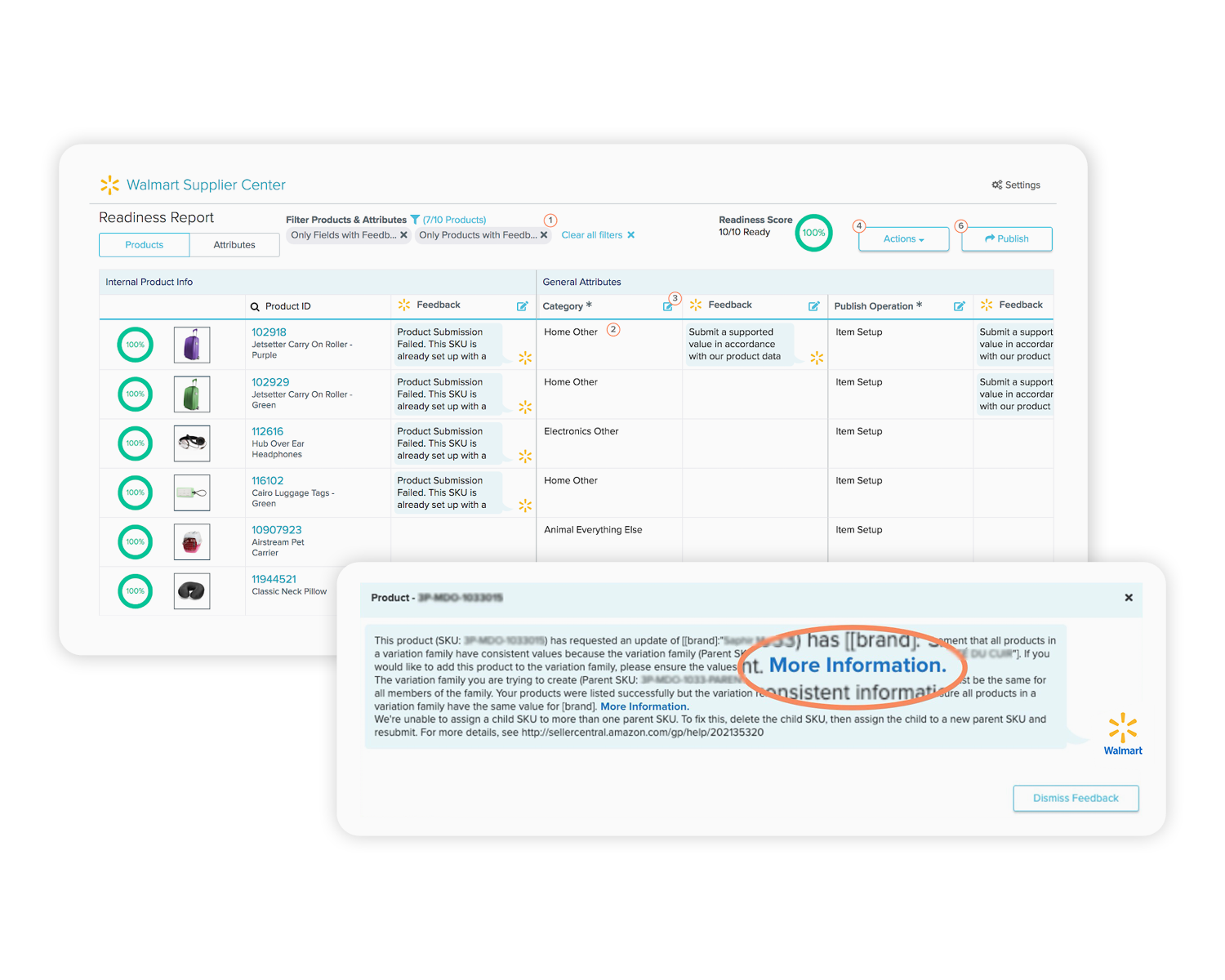Image resolution: width=1225 pixels, height=980 pixels.
Task: Click Hub Over Ear Headphones thumbnail
Action: (192, 443)
